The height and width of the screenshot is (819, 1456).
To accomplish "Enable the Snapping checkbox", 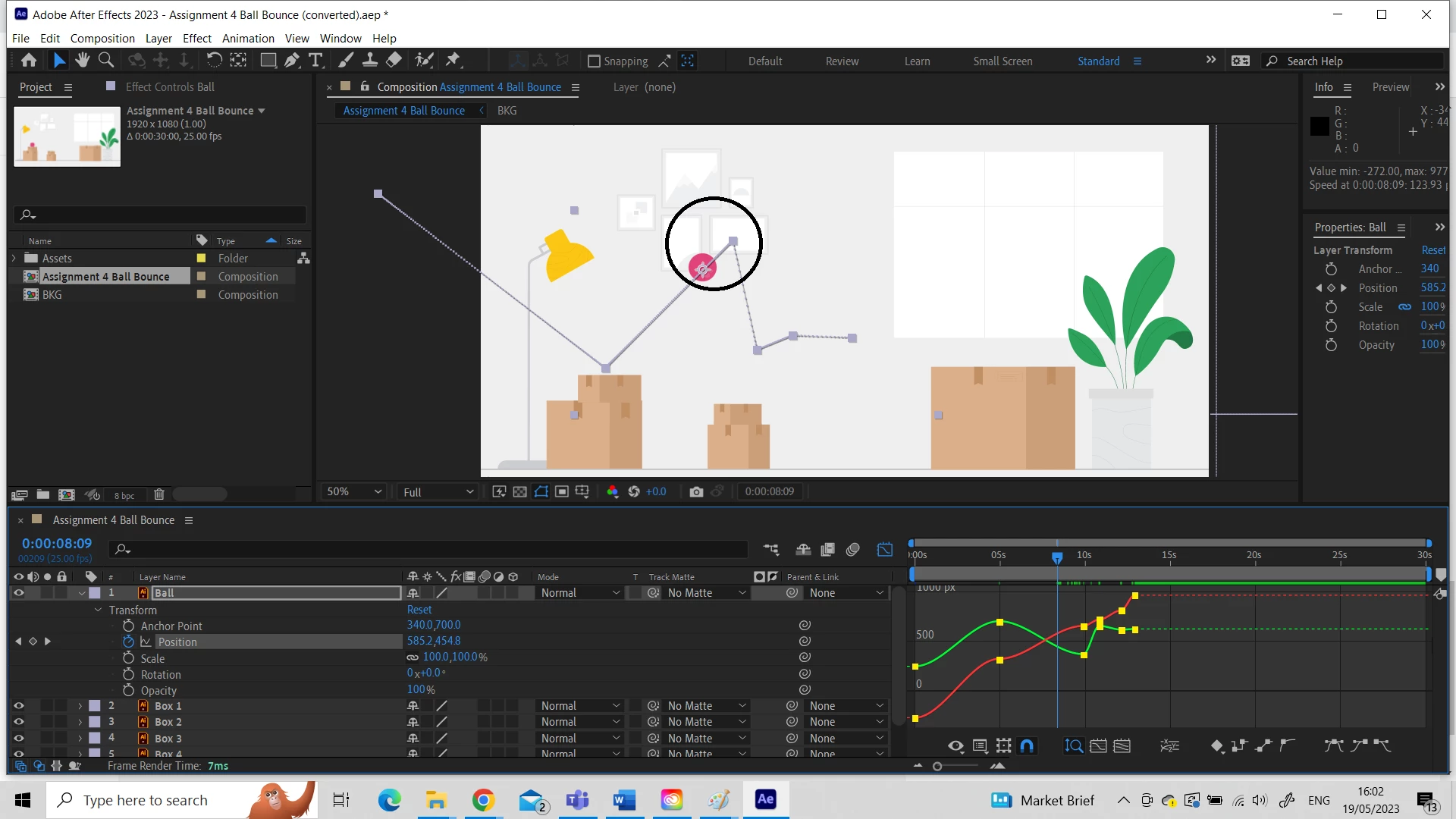I will (595, 61).
